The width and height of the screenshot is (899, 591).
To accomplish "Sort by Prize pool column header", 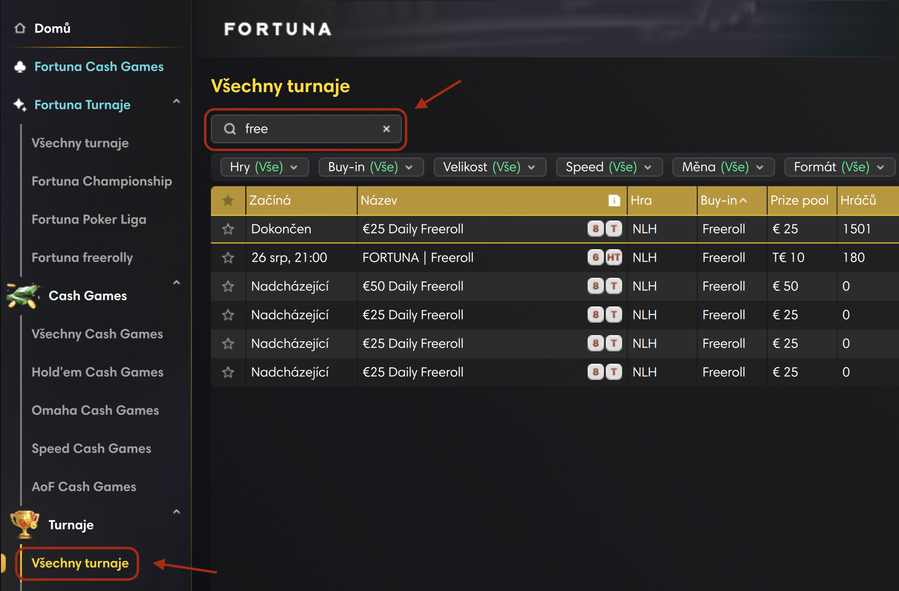I will [x=801, y=201].
